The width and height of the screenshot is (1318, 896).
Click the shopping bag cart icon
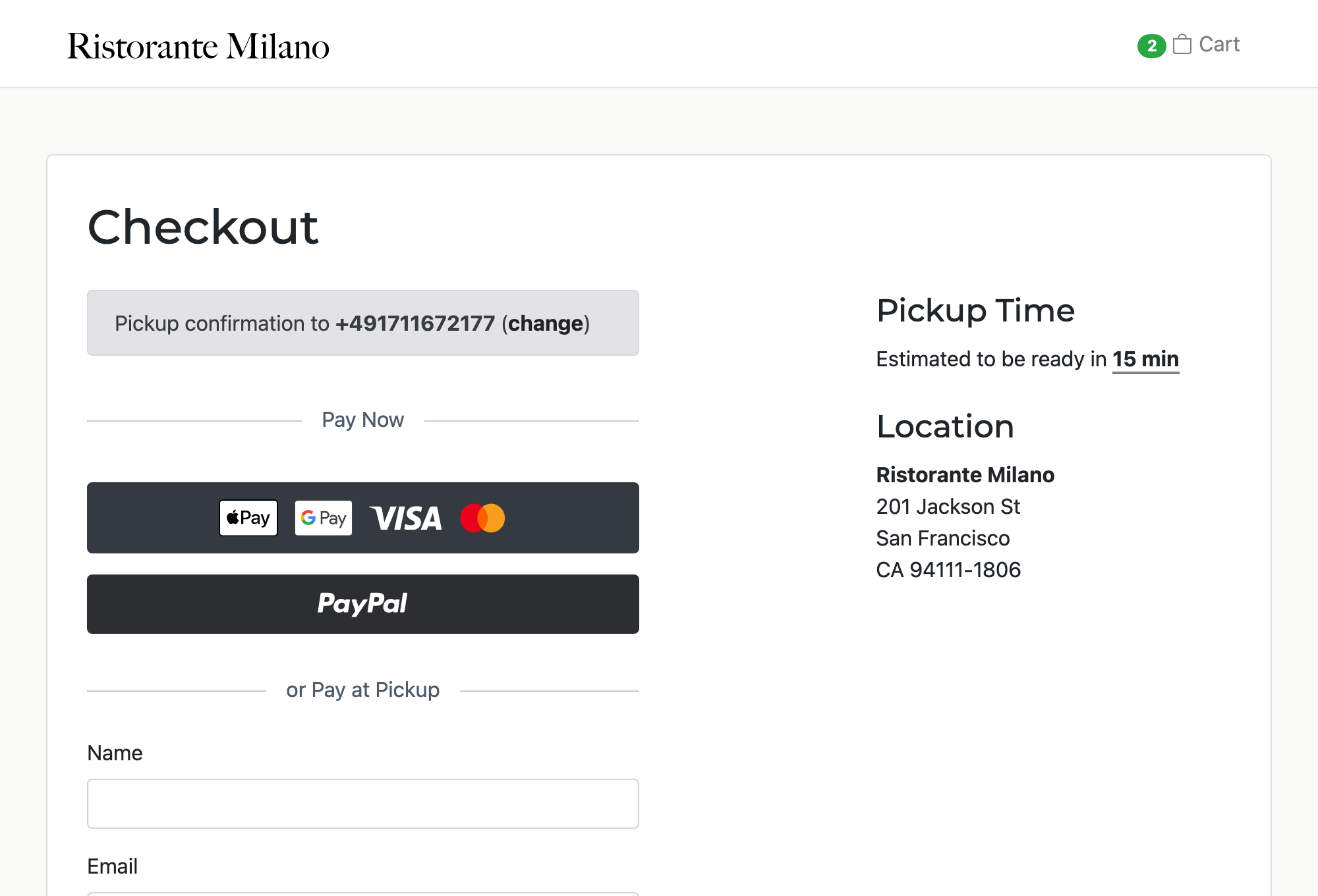pyautogui.click(x=1182, y=44)
